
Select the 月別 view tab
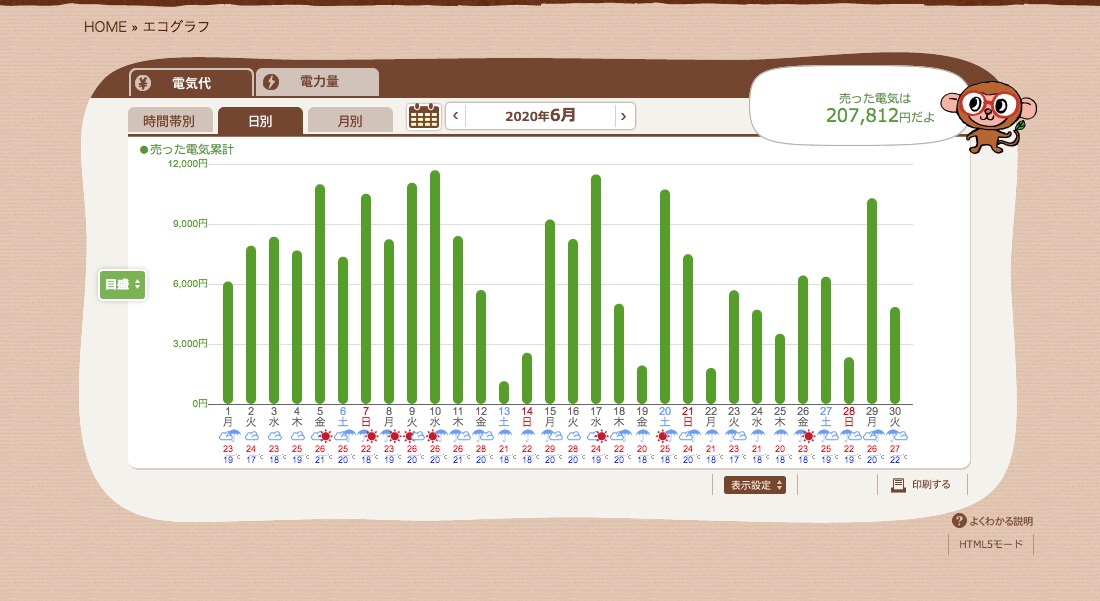pyautogui.click(x=350, y=121)
